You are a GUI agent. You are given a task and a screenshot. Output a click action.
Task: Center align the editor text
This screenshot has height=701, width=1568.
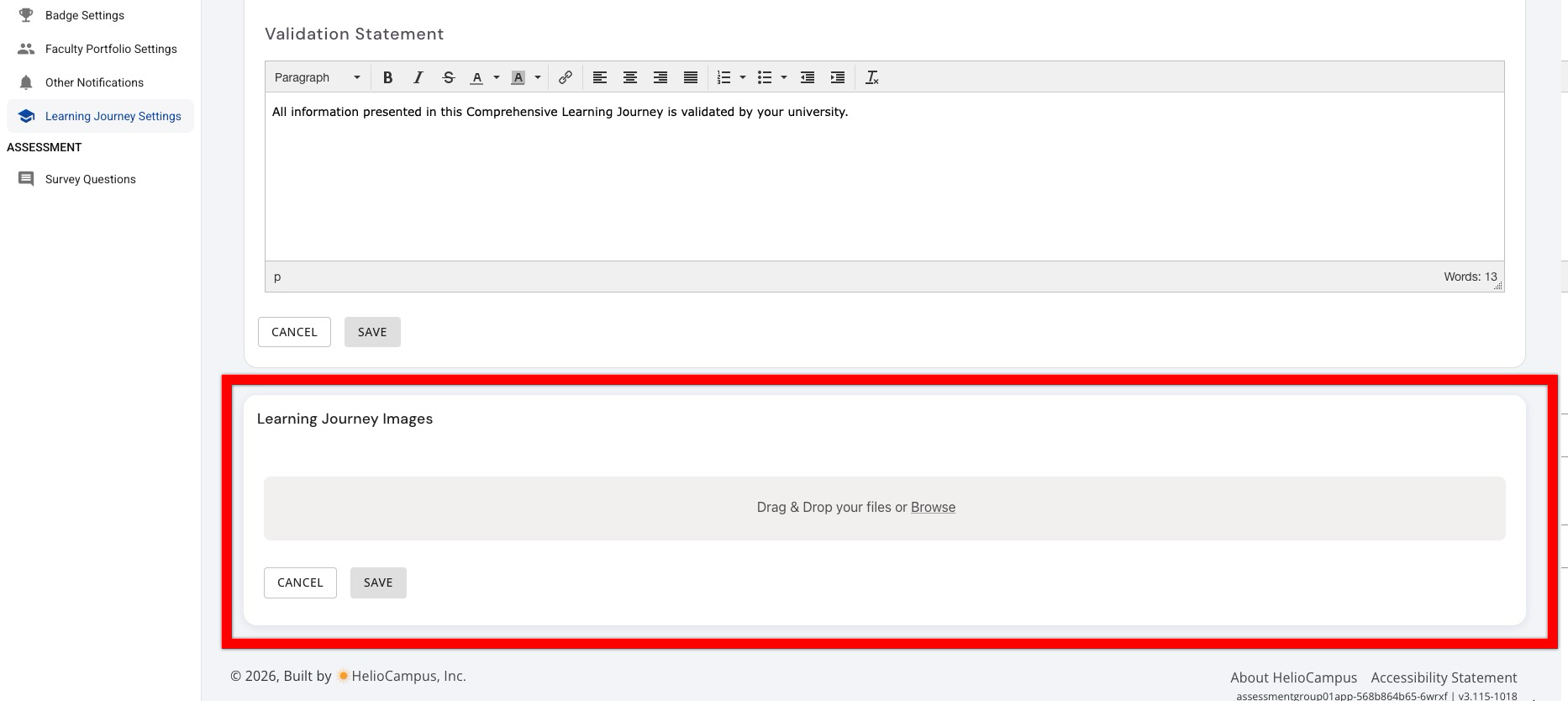click(x=630, y=77)
